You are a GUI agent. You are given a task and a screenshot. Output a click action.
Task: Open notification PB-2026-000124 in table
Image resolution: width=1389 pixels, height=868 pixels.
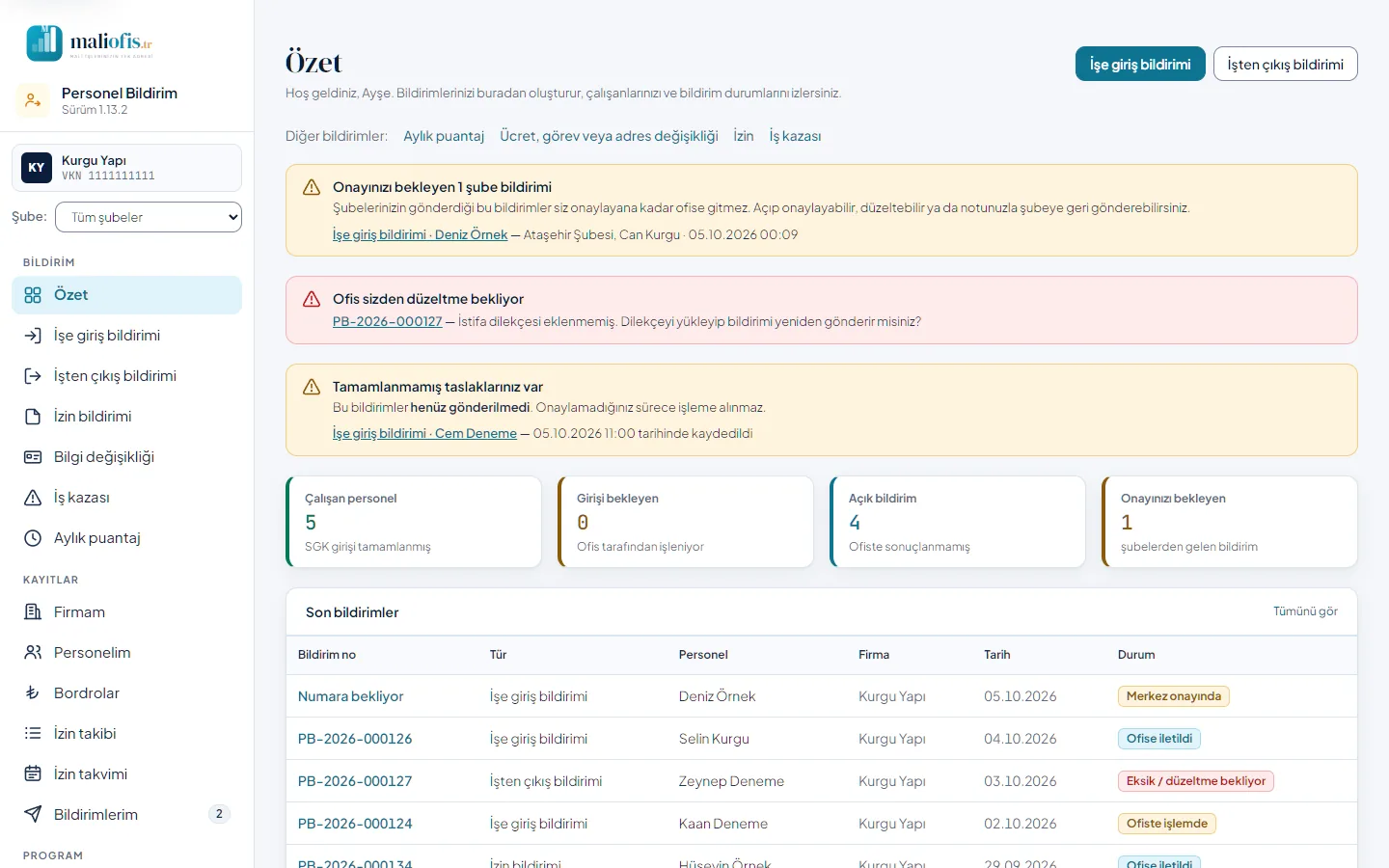pyautogui.click(x=355, y=824)
